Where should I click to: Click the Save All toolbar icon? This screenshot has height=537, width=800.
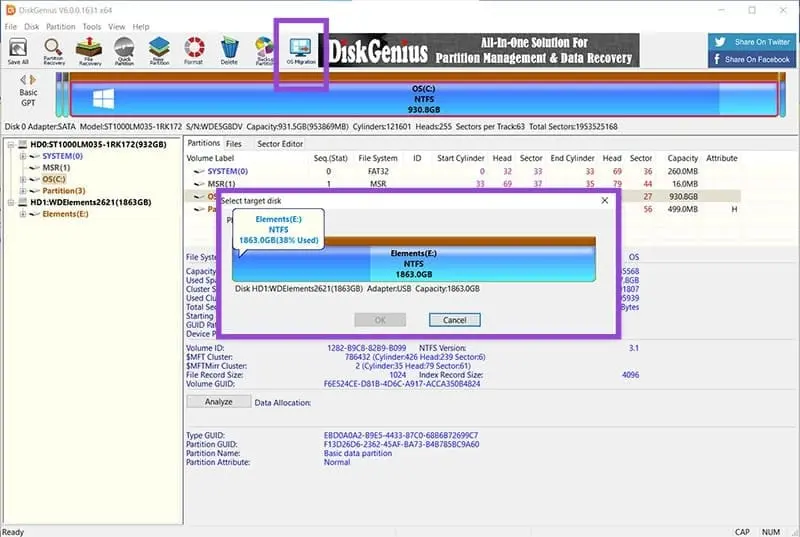tap(18, 51)
